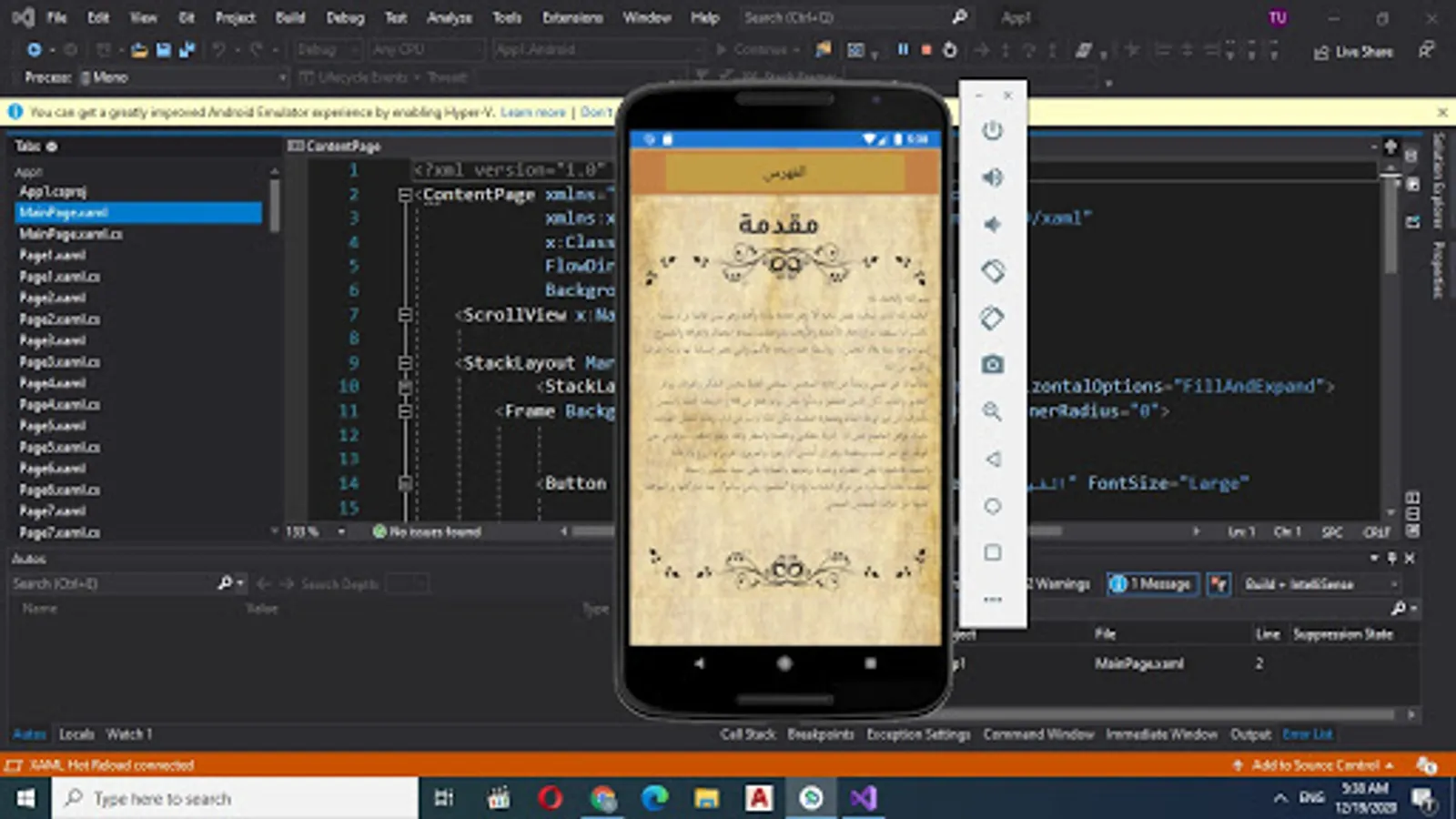Toggle the 1 Message filter button
This screenshot has height=819, width=1456.
coord(1153,584)
